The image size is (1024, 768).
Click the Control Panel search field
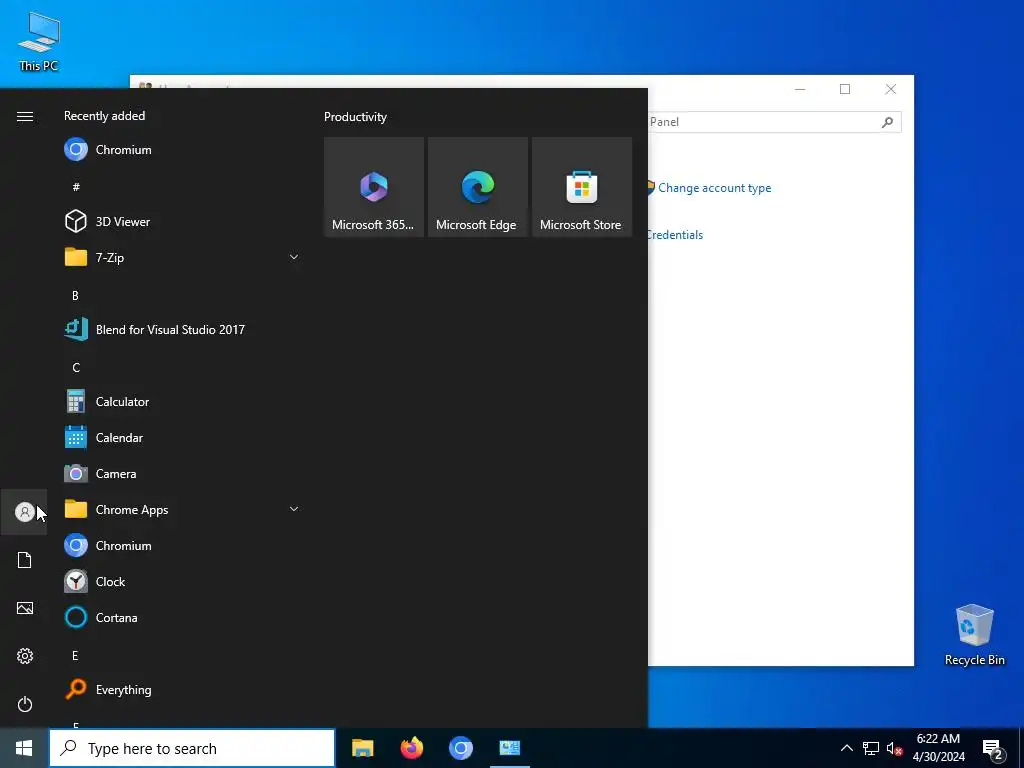click(761, 122)
